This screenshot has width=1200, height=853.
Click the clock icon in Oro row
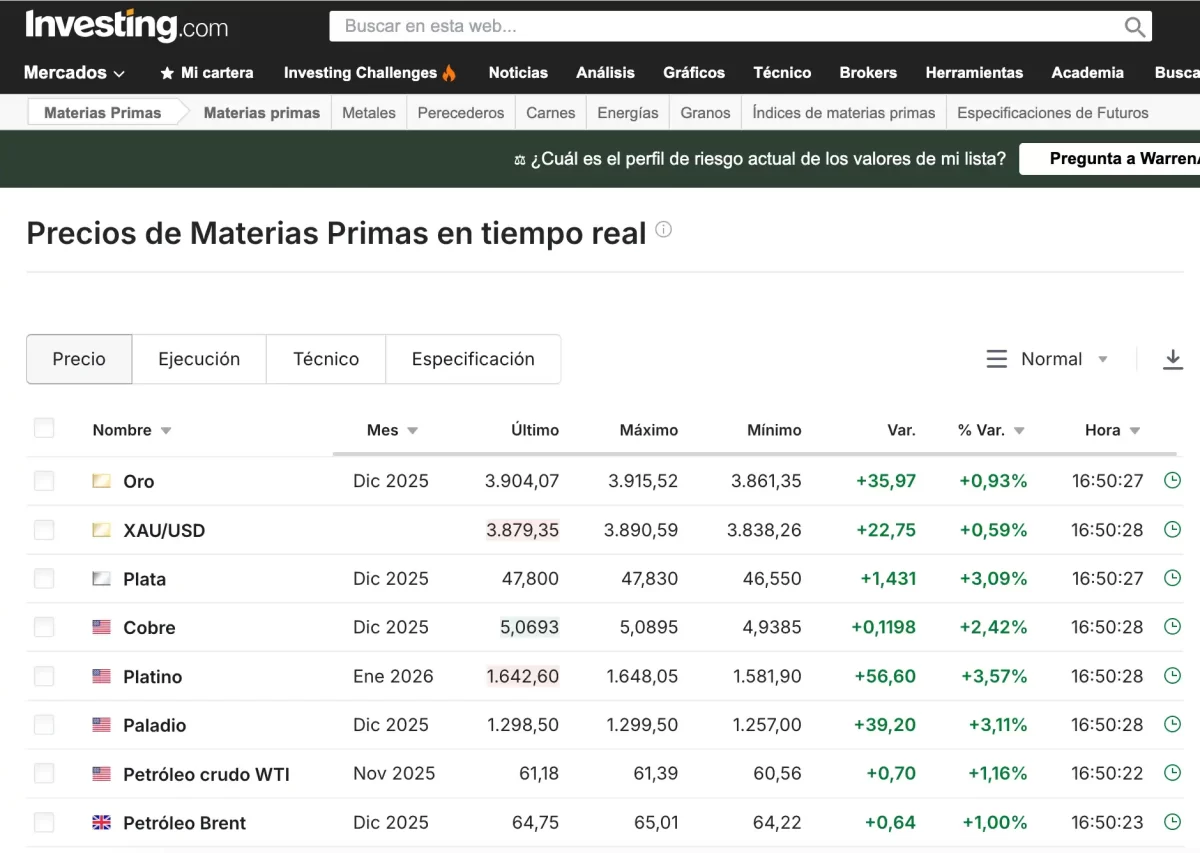1172,481
